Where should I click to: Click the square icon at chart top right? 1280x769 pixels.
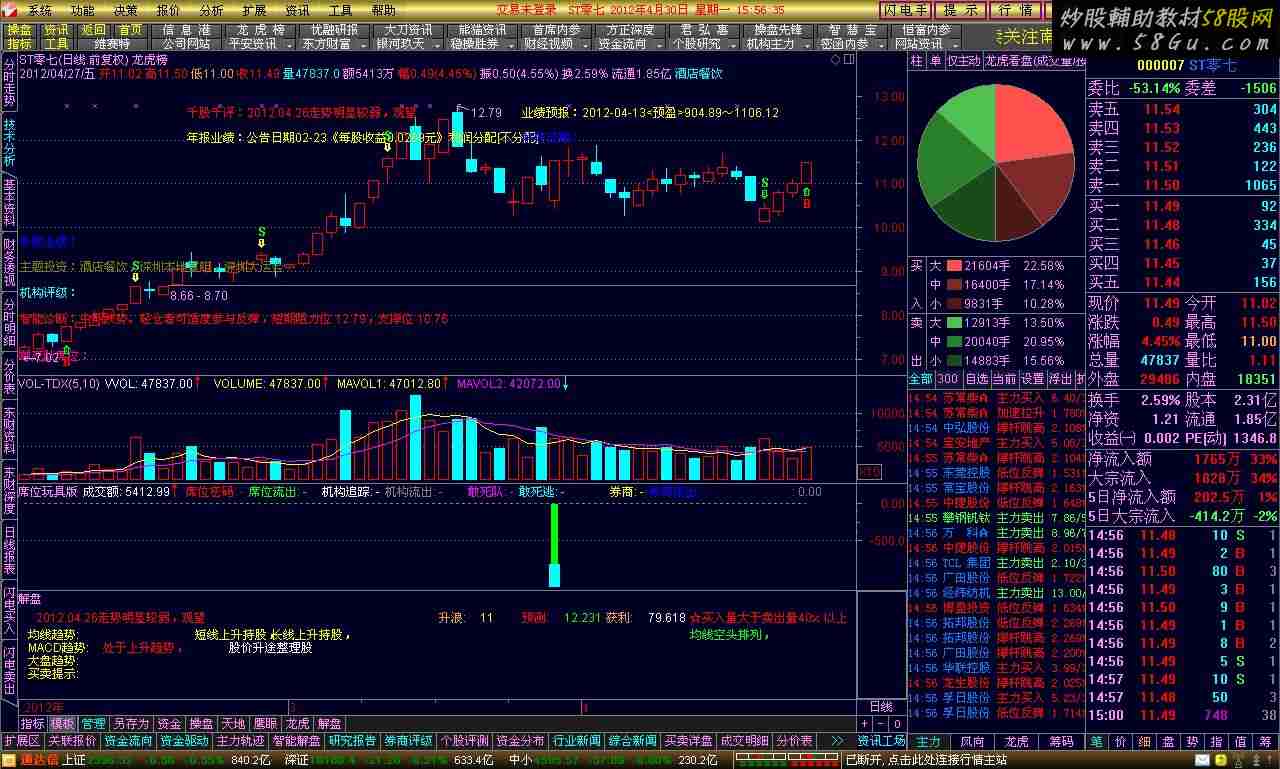pyautogui.click(x=849, y=60)
